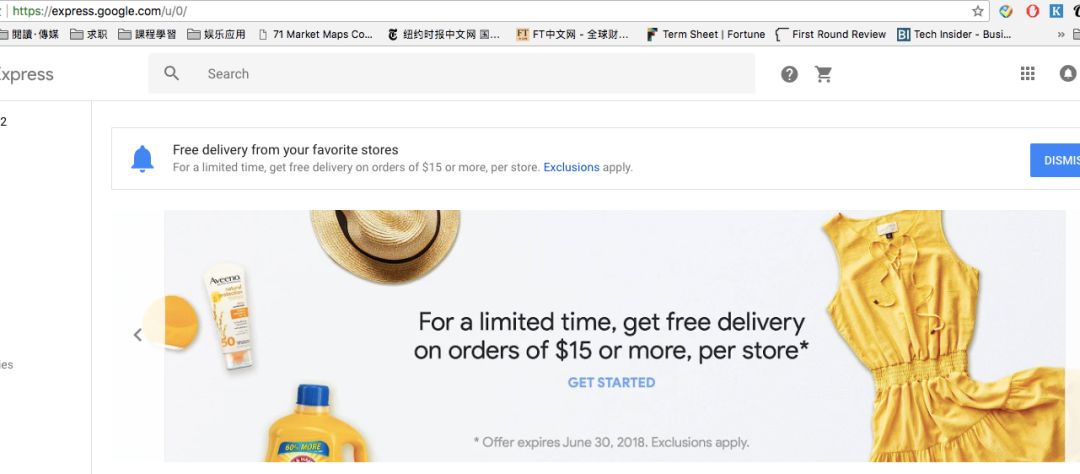Open the Help question mark icon

(x=789, y=74)
